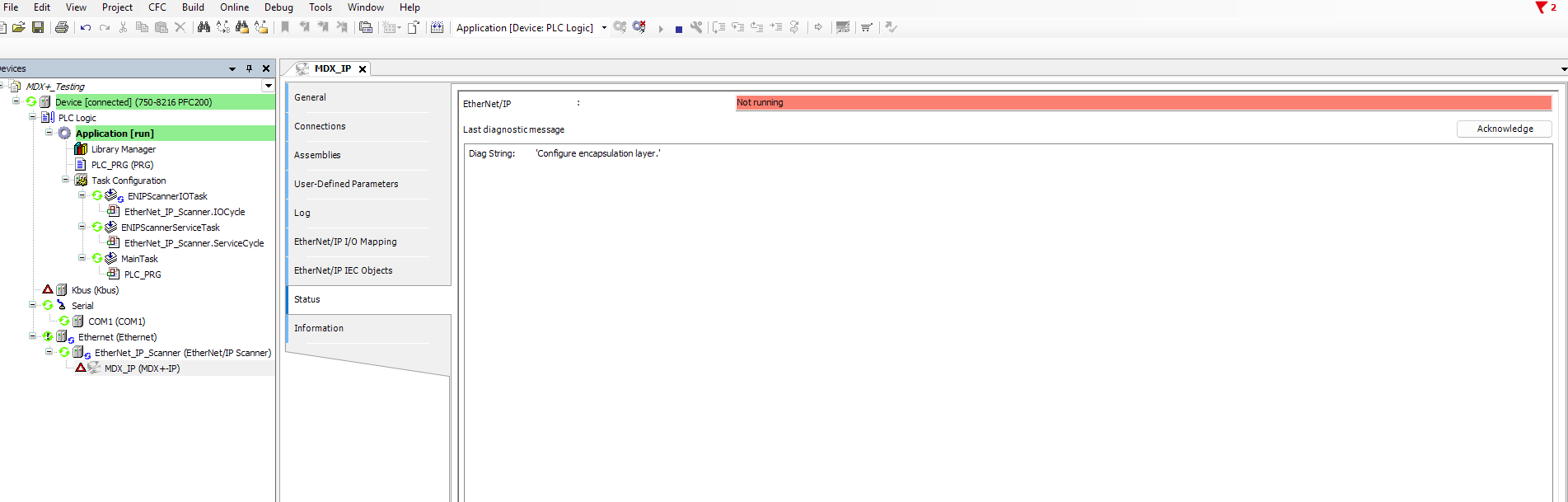Viewport: 1568px width, 502px height.
Task: Select EtherNet_IP_Scanner.ServiceCycle entry
Action: (x=194, y=243)
